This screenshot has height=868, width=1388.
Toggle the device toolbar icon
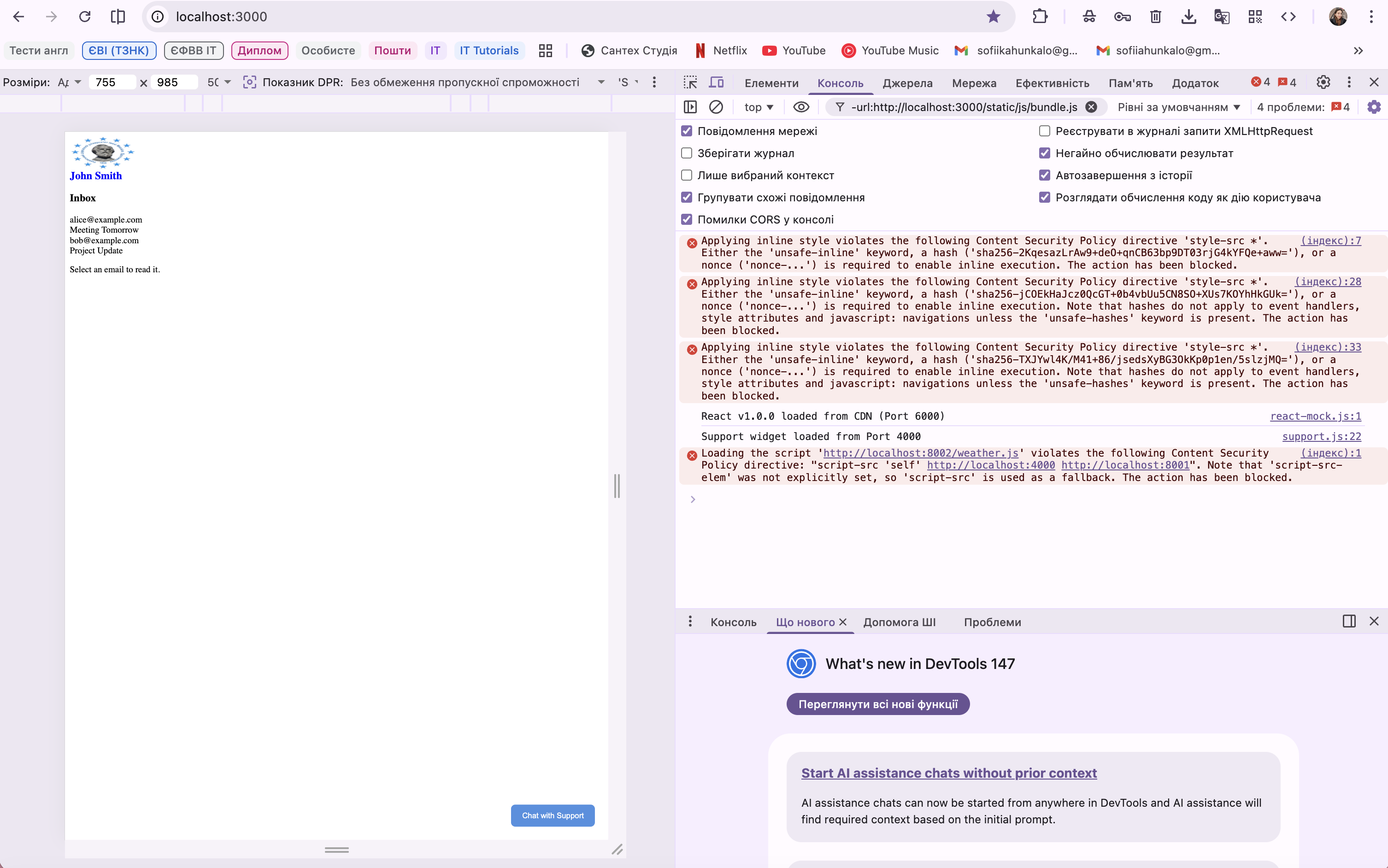click(717, 82)
